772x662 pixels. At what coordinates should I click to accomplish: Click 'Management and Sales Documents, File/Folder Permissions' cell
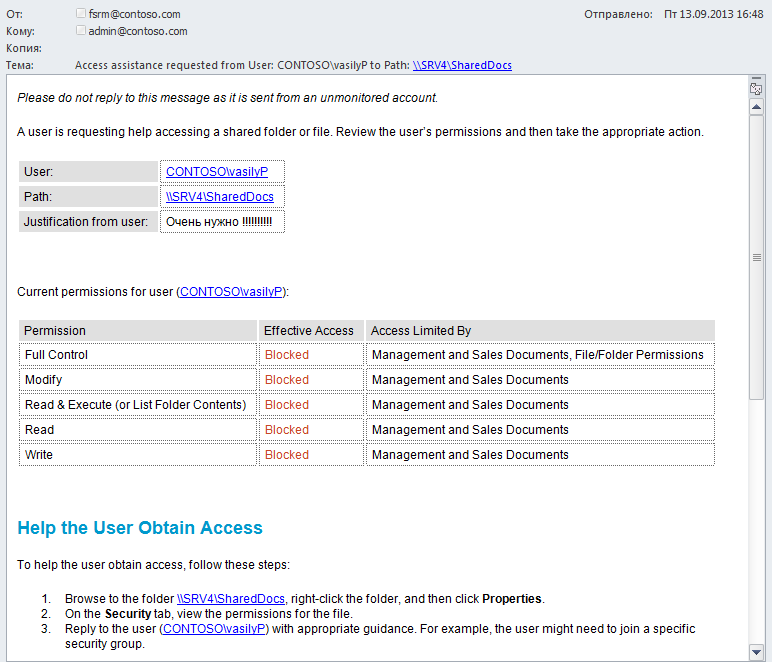coord(540,354)
